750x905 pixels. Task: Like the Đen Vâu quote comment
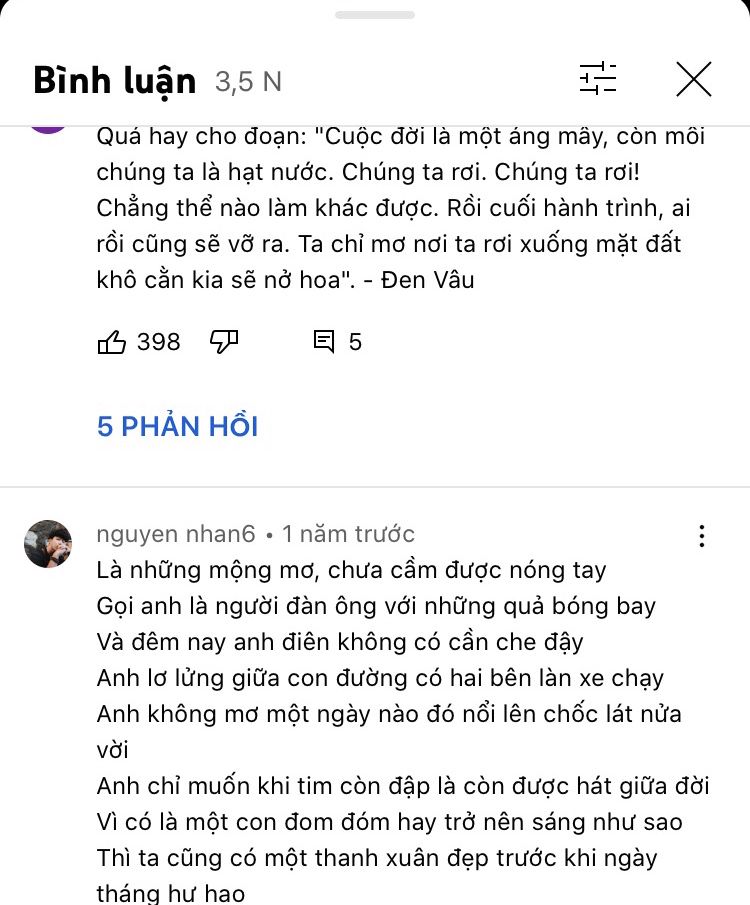point(111,342)
